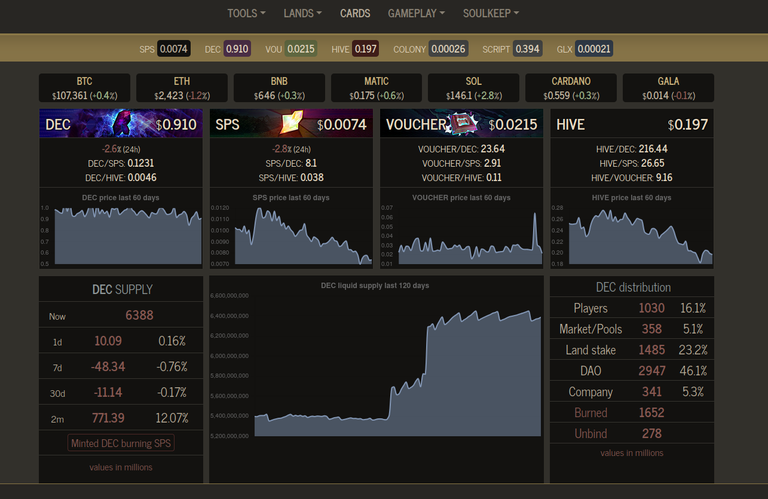Click the DEC crystal banner image

120,123
